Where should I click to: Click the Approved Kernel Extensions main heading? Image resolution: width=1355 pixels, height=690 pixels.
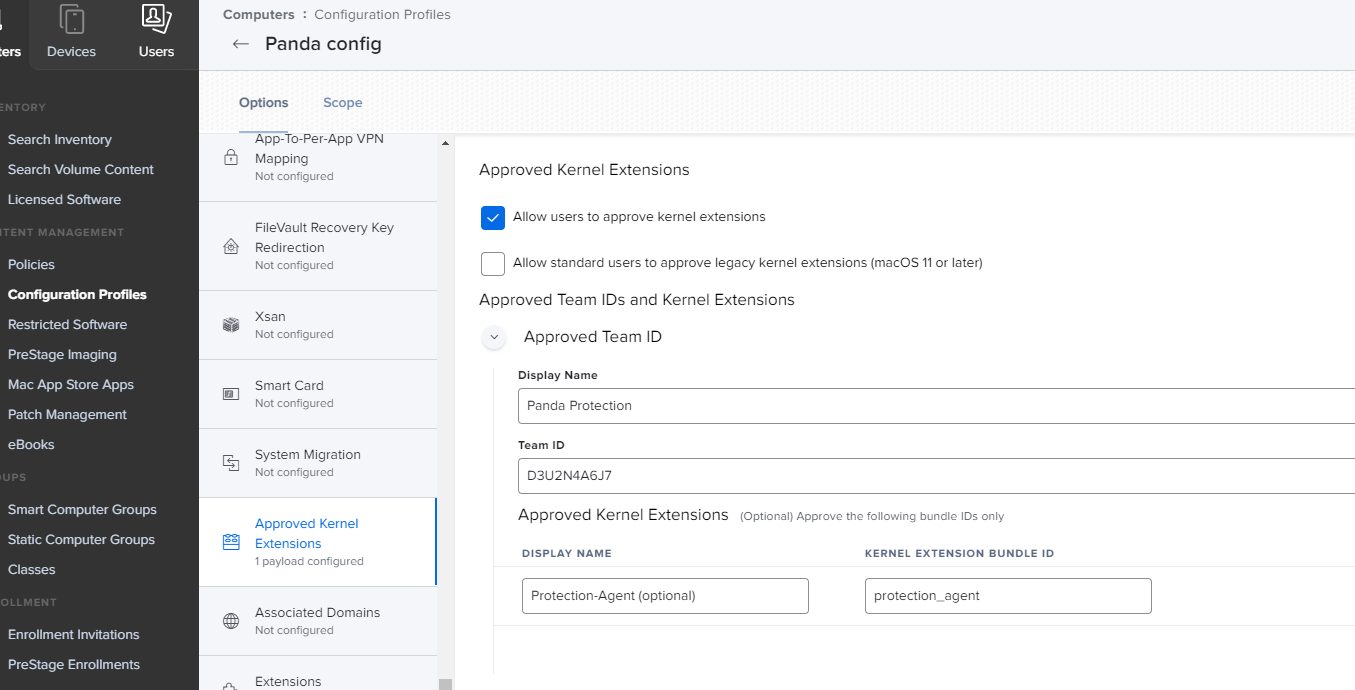click(584, 170)
